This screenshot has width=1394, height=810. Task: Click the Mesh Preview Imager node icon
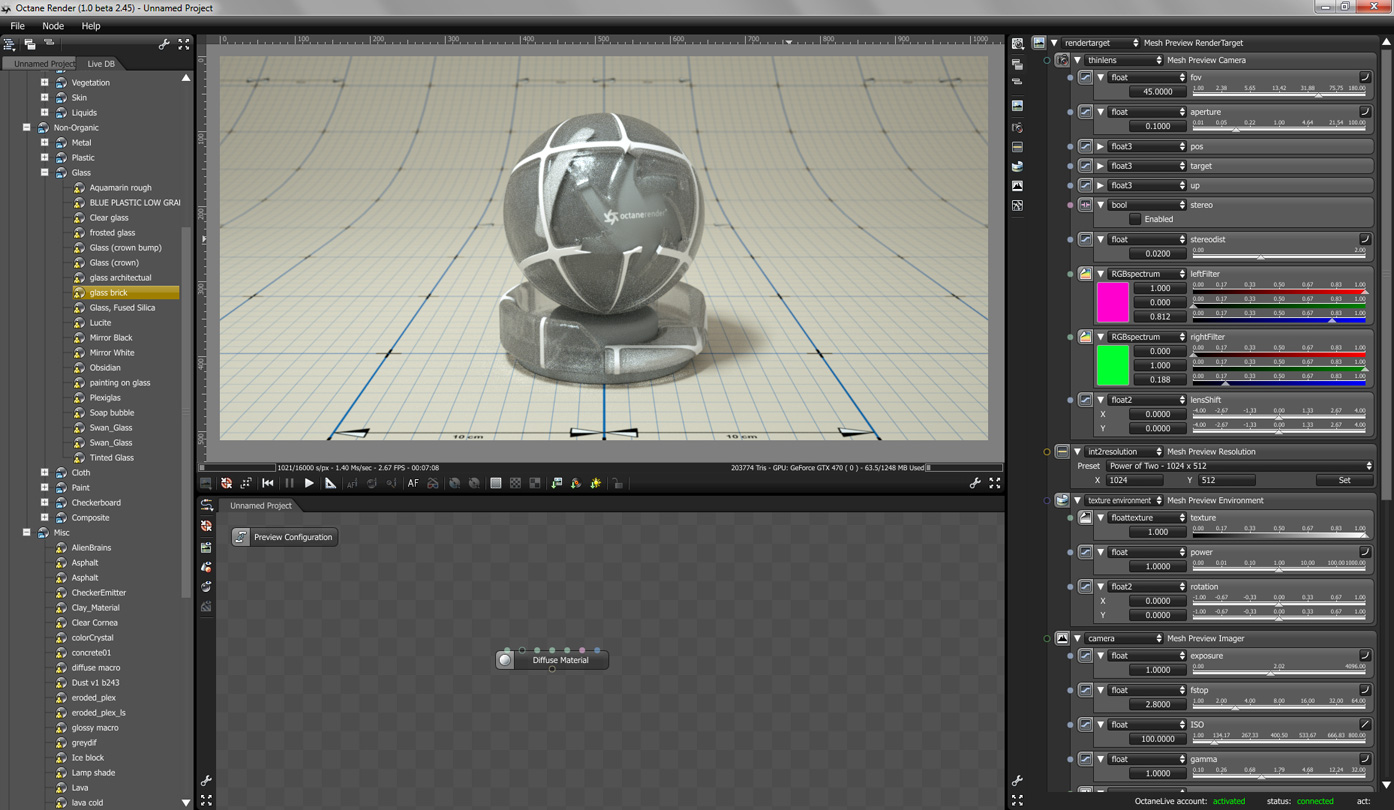click(x=1063, y=638)
